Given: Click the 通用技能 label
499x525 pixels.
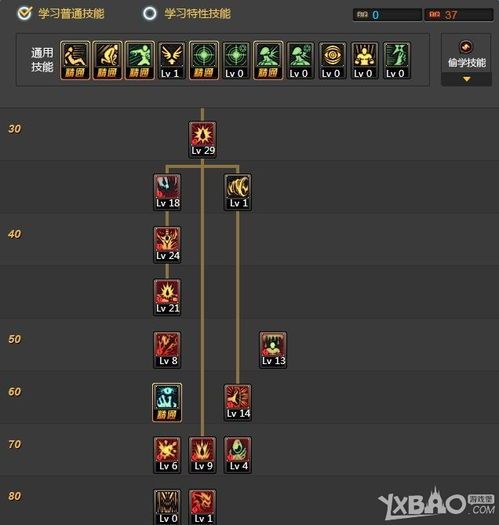Looking at the screenshot, I should (42, 60).
